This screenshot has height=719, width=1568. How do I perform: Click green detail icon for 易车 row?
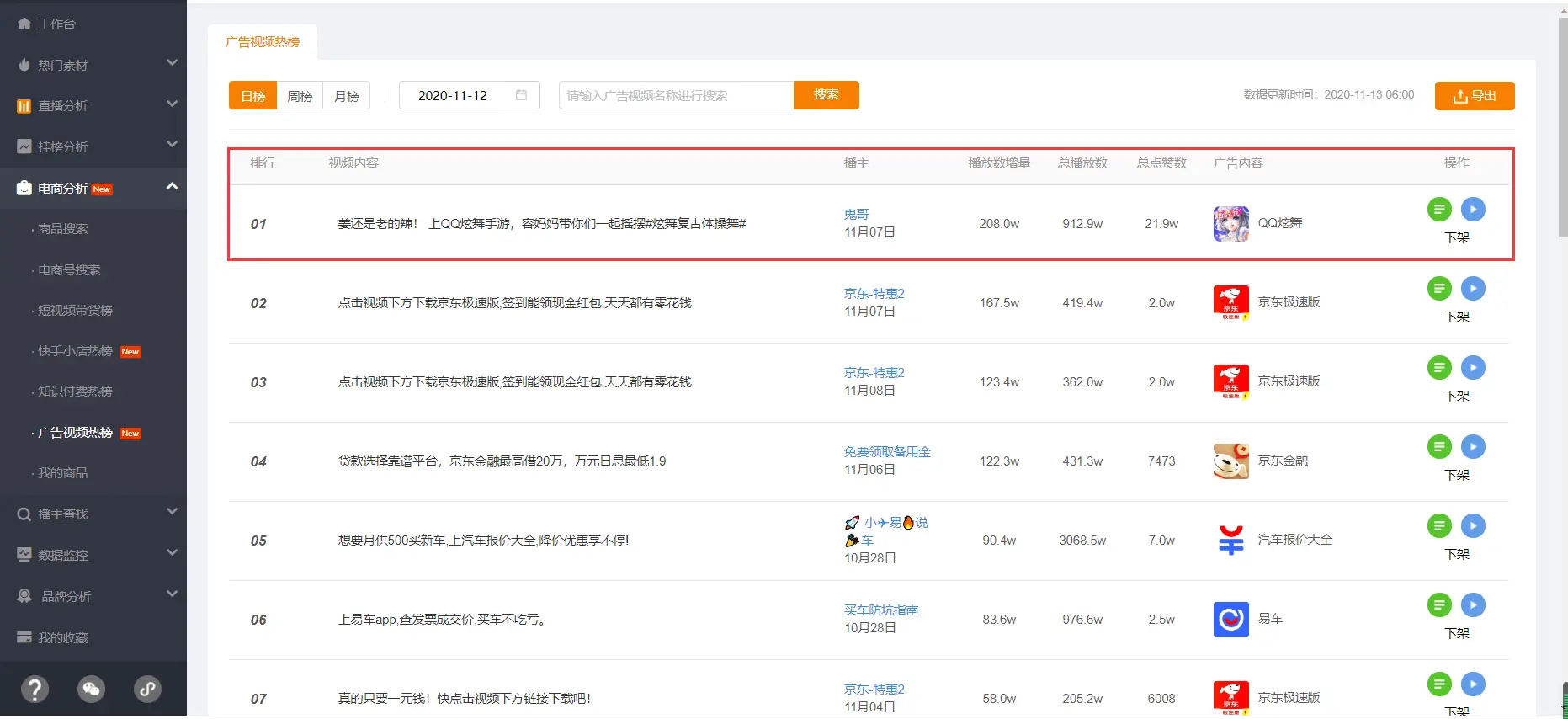[x=1439, y=604]
